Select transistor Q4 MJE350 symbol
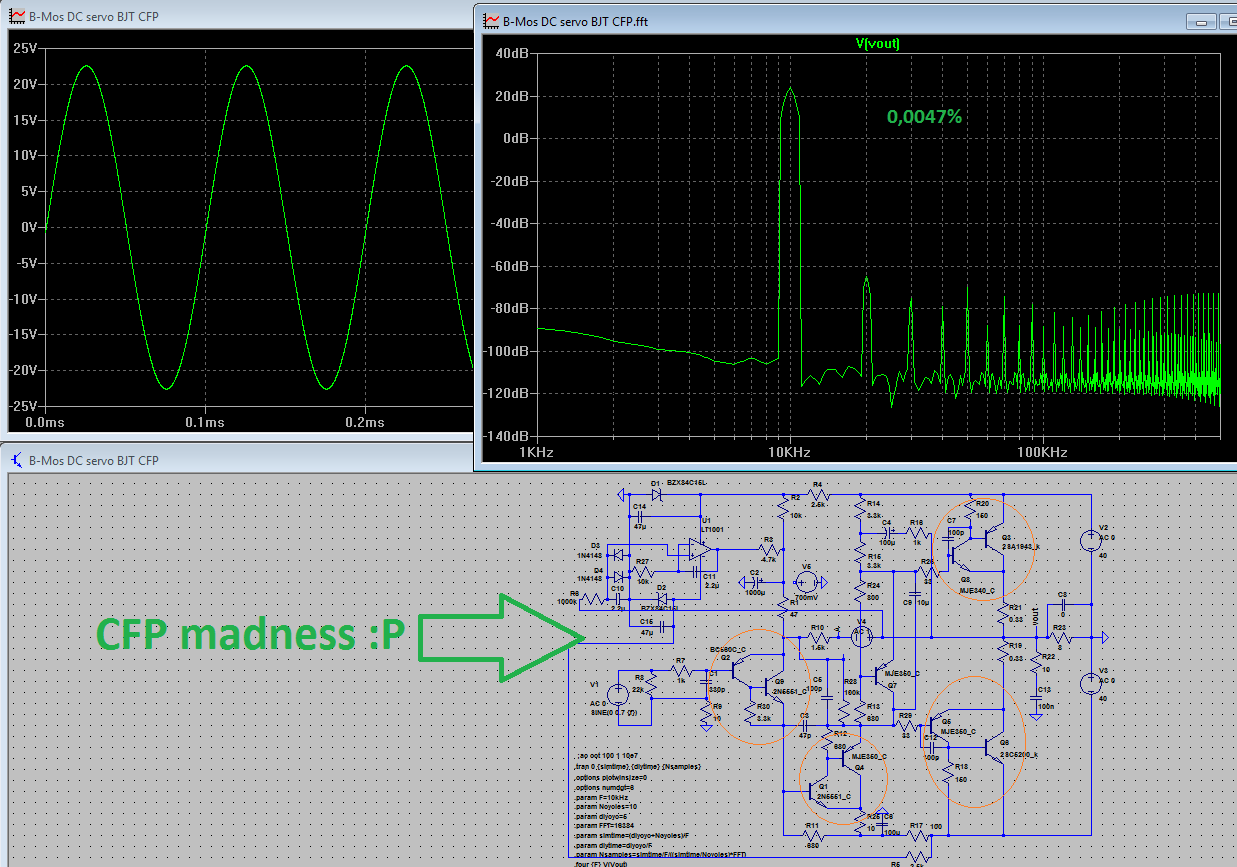 point(851,759)
